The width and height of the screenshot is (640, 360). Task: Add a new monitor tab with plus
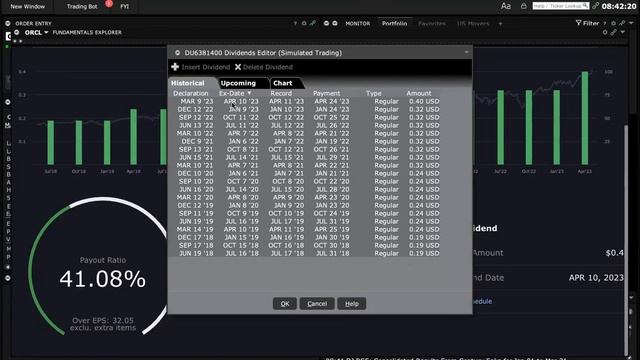point(500,24)
